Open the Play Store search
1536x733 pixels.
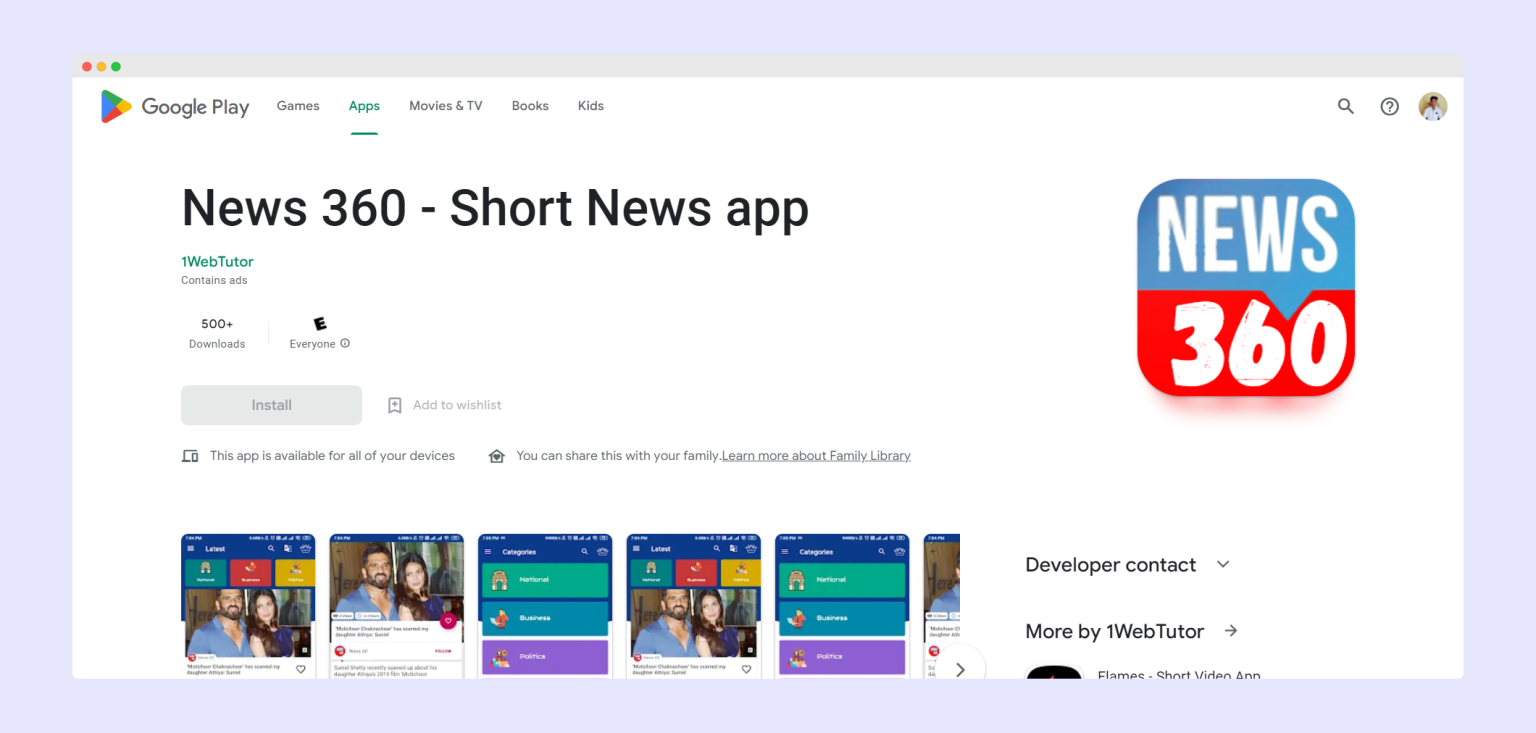(x=1345, y=106)
